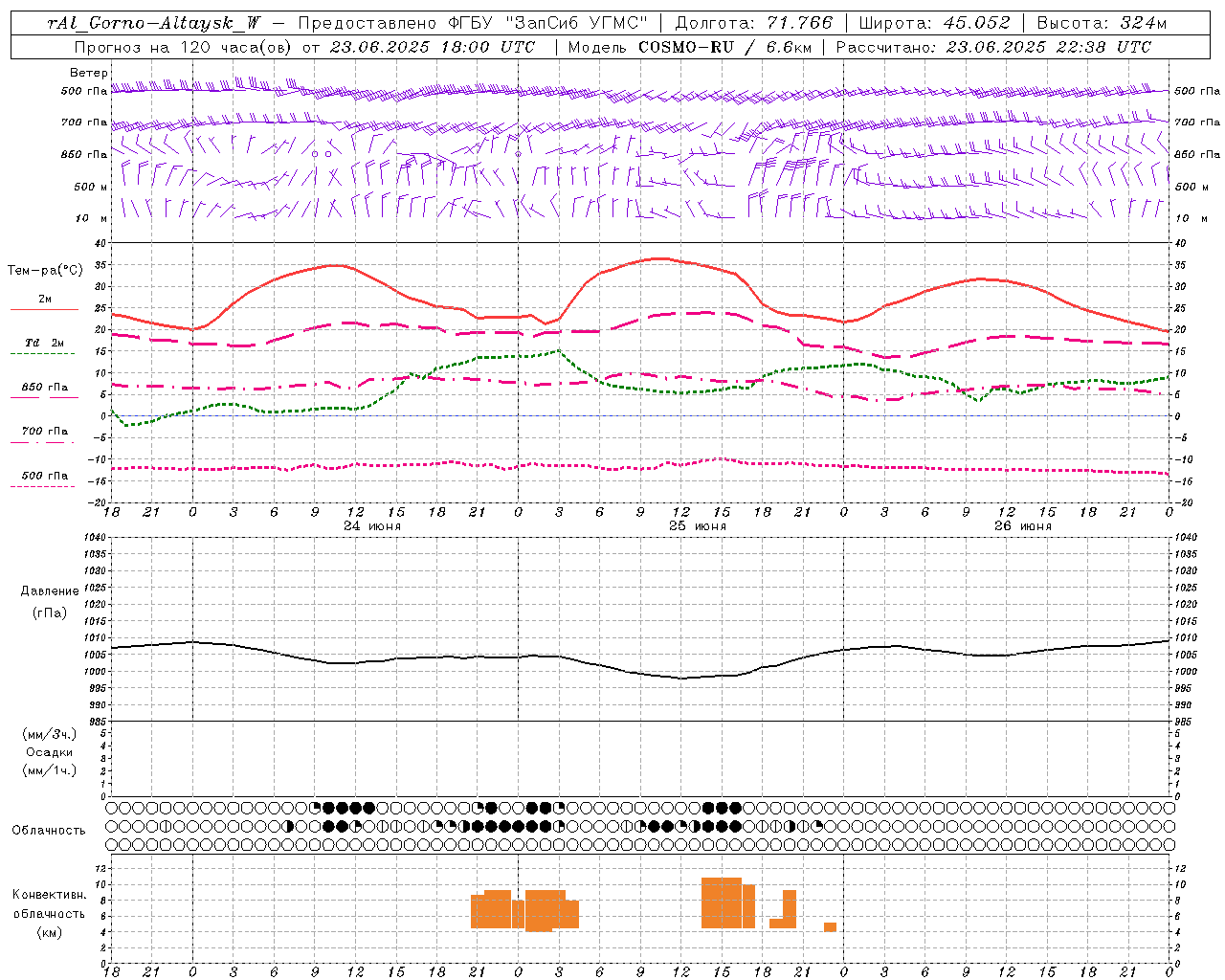Screen dimensions: 1225x980
Task: Select the Давление panel label
Action: 49,591
